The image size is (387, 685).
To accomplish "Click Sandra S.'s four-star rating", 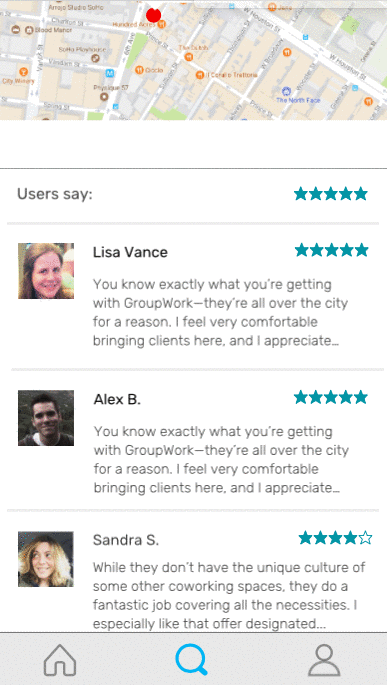I will tap(335, 538).
